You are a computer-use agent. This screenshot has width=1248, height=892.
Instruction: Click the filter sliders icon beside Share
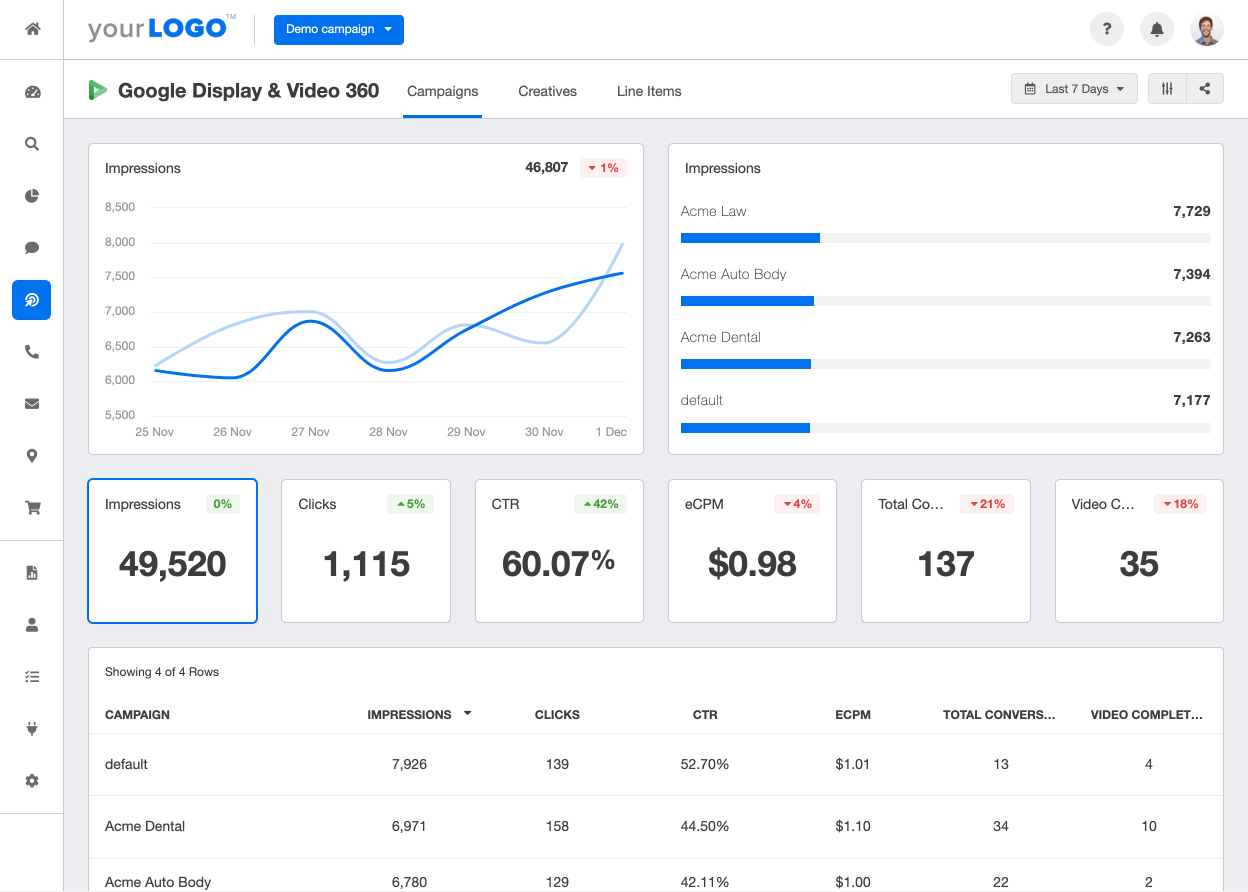pyautogui.click(x=1166, y=88)
